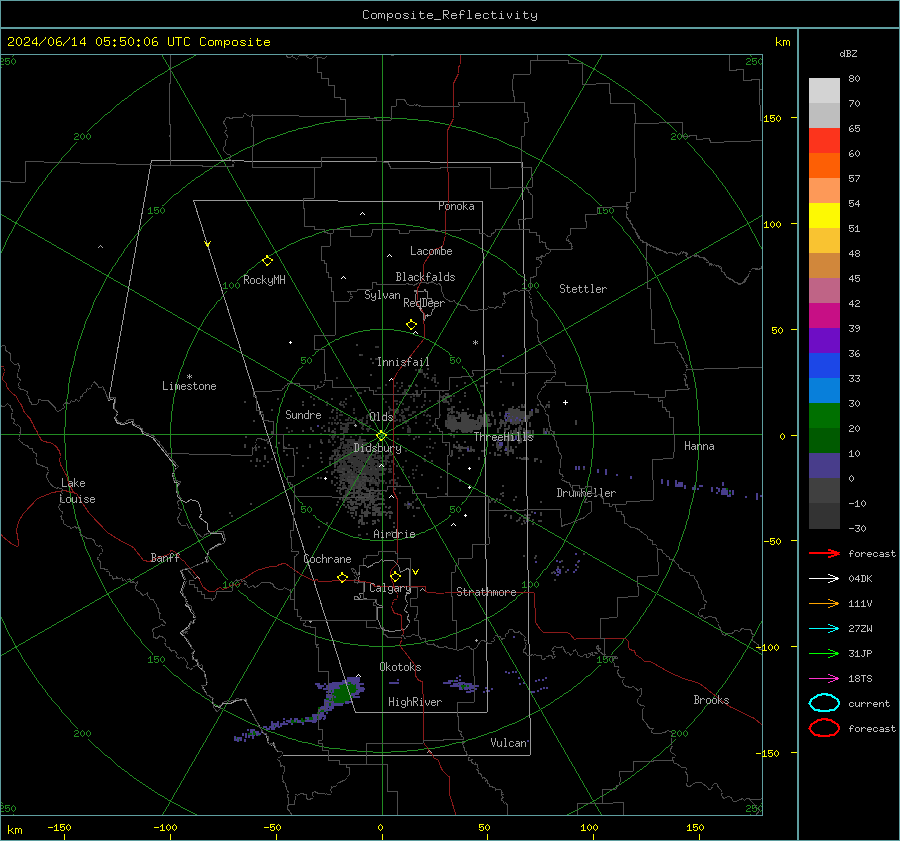Pick the bright yellow dBZ legend swatch

824,216
